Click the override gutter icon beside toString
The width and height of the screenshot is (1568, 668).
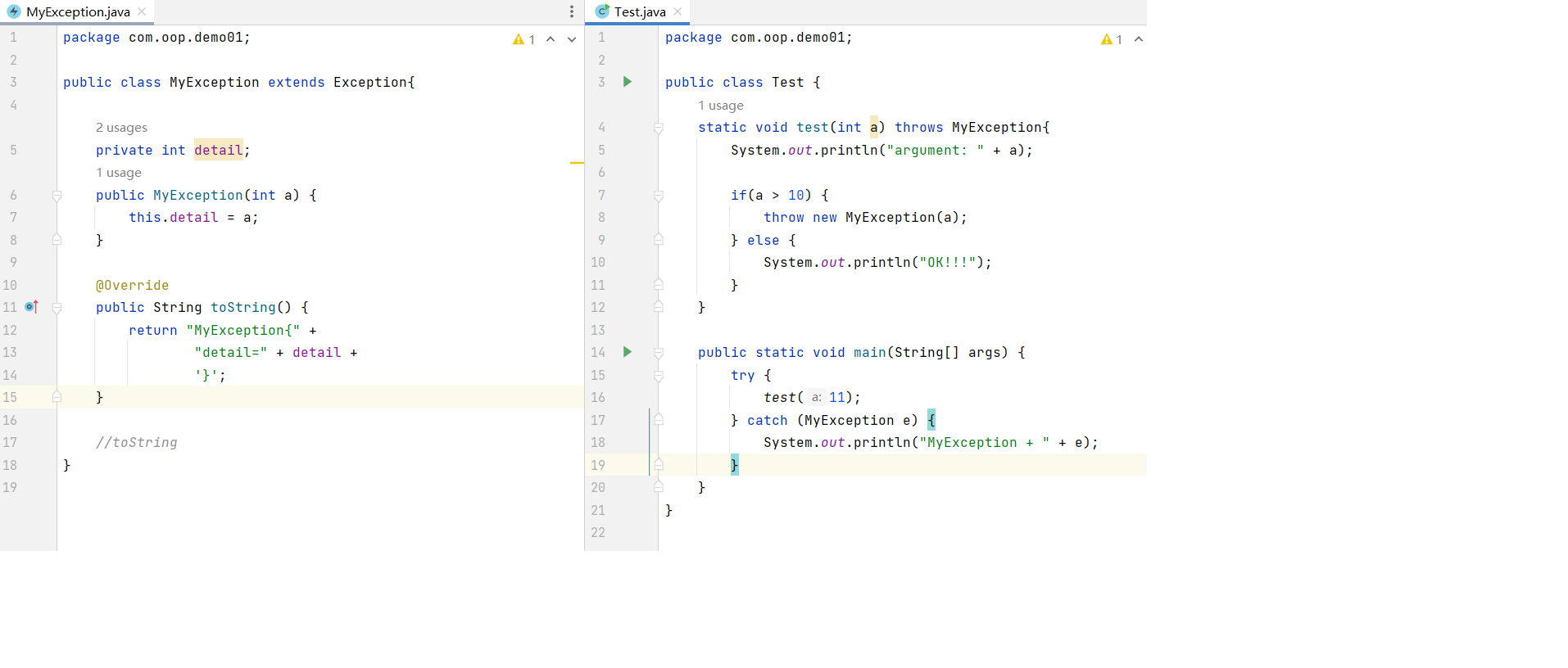pyautogui.click(x=32, y=307)
